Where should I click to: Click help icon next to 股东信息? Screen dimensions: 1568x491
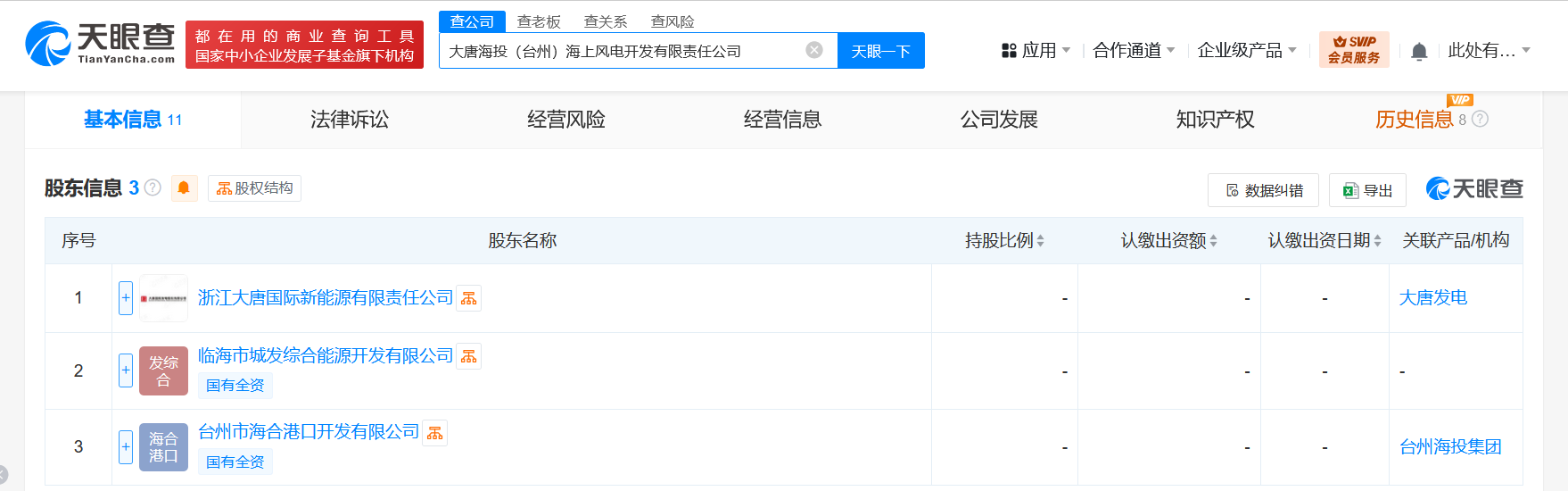[x=153, y=187]
